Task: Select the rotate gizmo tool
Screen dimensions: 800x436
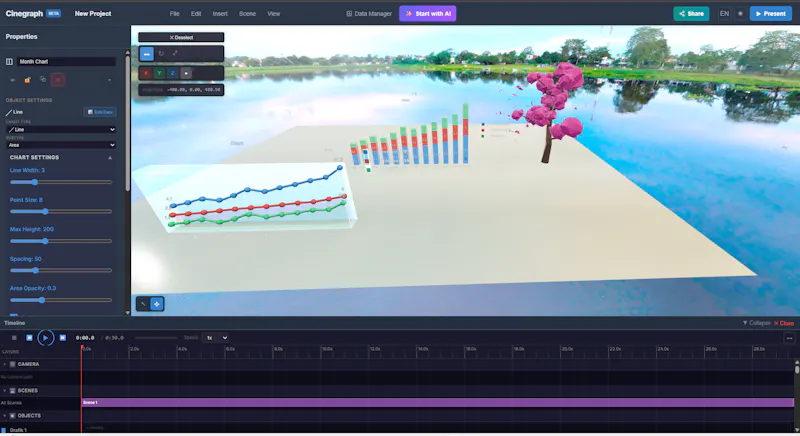Action: tap(161, 53)
